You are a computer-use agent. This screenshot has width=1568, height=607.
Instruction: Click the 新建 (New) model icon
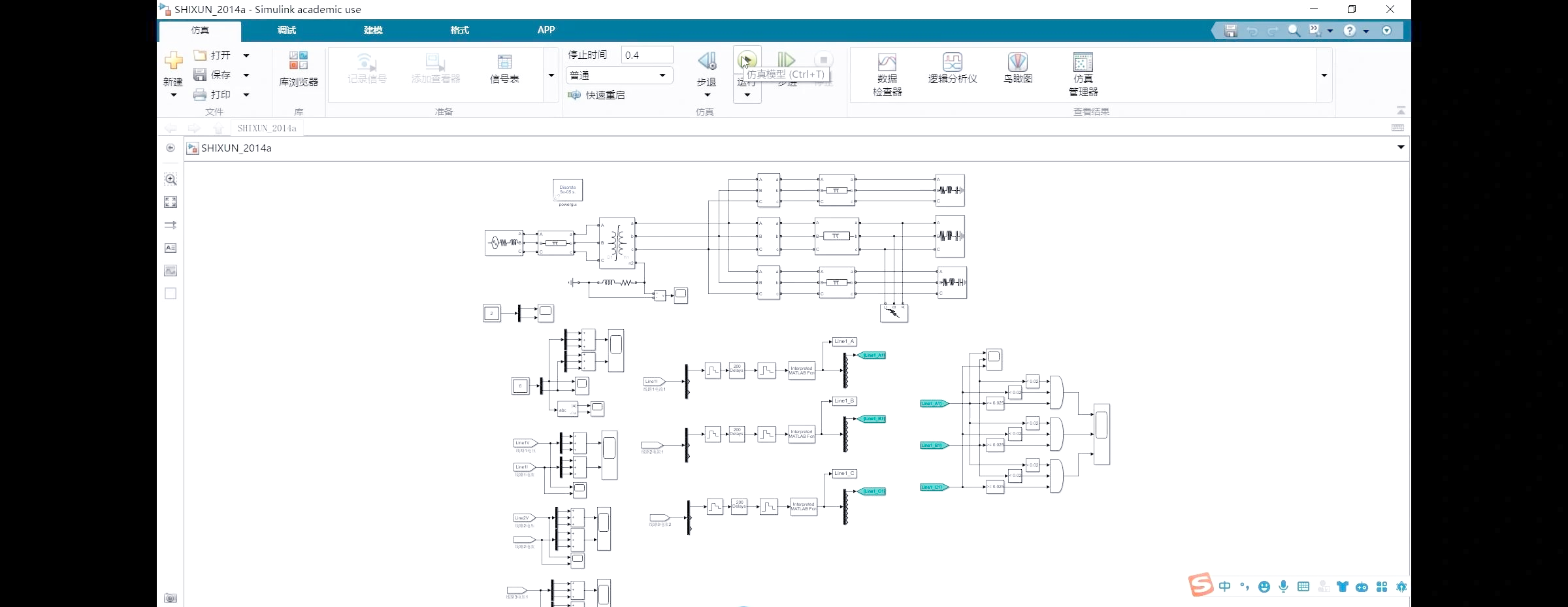tap(173, 61)
